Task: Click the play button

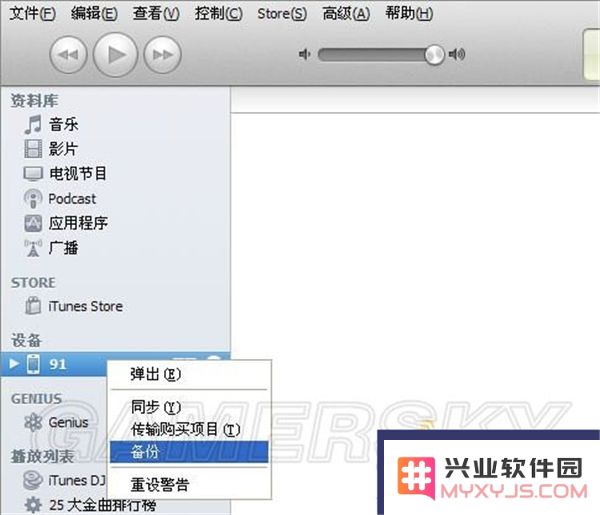Action: point(115,55)
